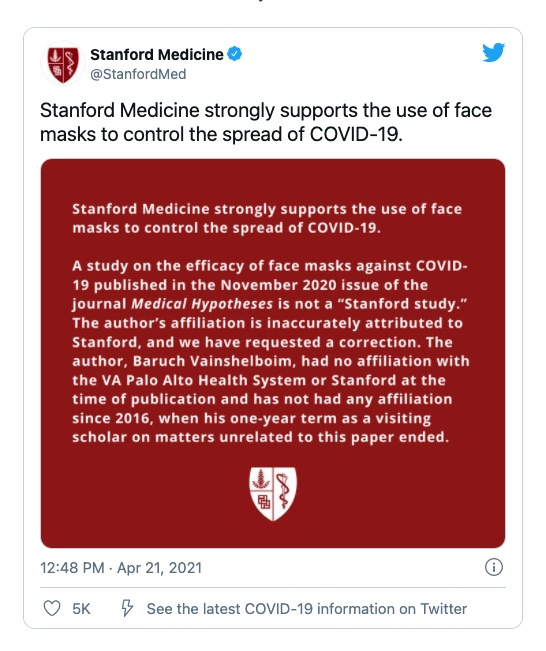The width and height of the screenshot is (546, 651).
Task: Click the lightning bolt icon
Action: tap(127, 608)
